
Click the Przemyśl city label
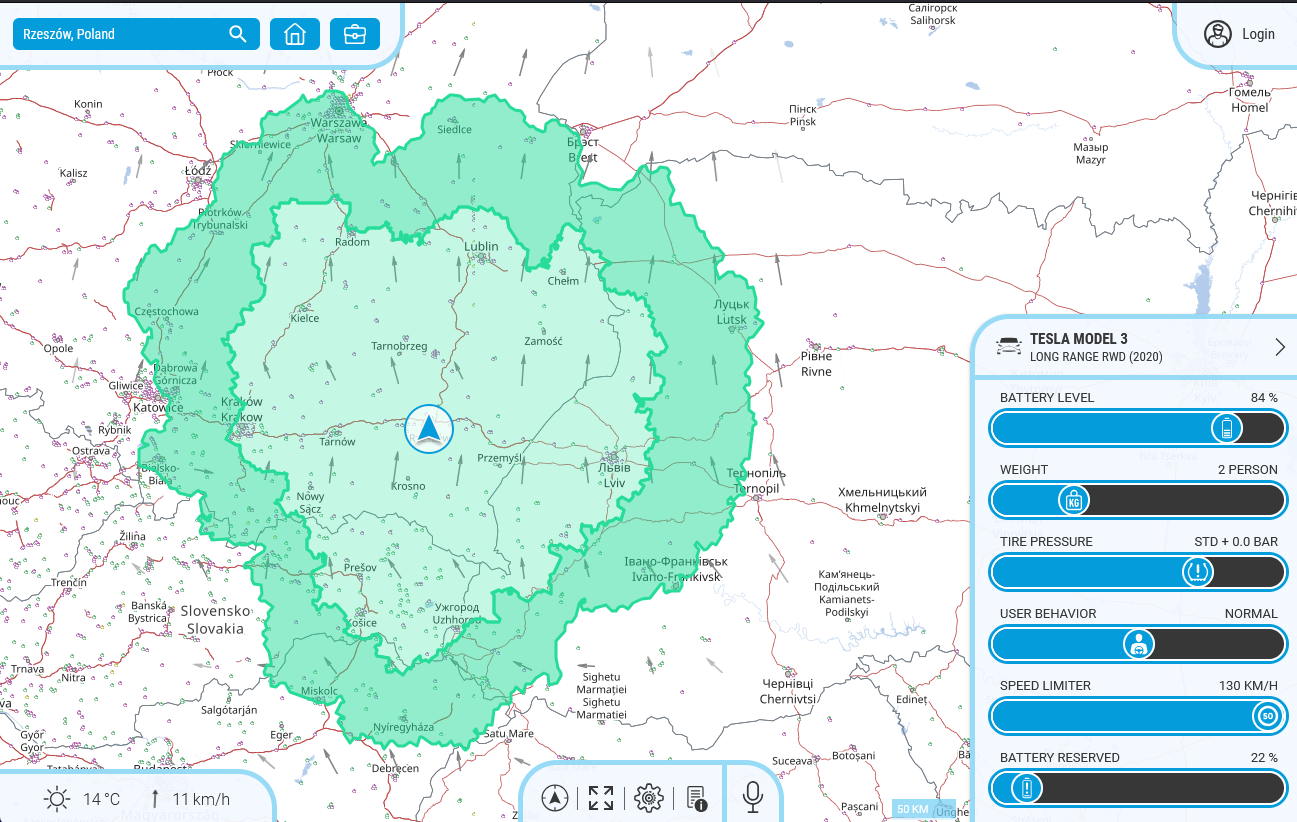click(500, 458)
